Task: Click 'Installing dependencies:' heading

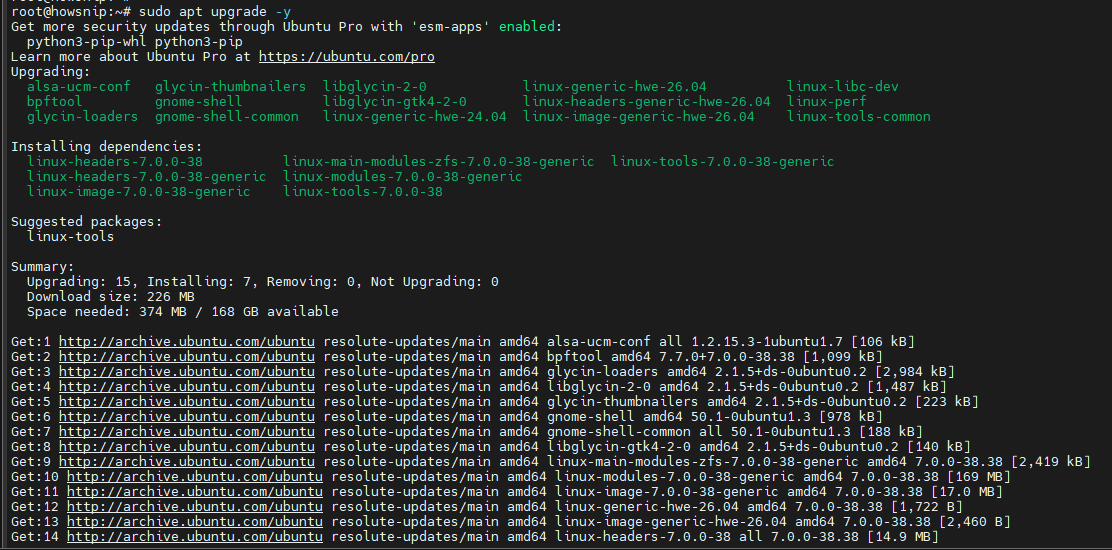Action: point(107,147)
